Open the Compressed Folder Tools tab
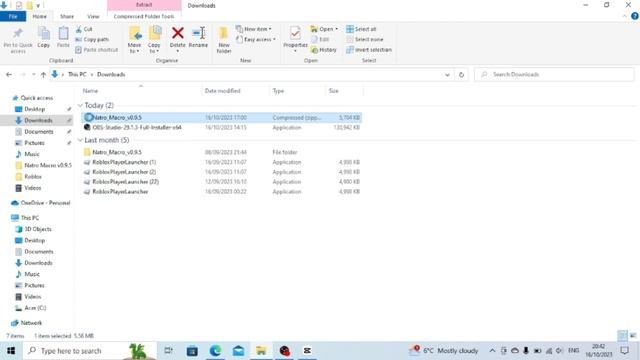This screenshot has width=640, height=360. point(144,16)
